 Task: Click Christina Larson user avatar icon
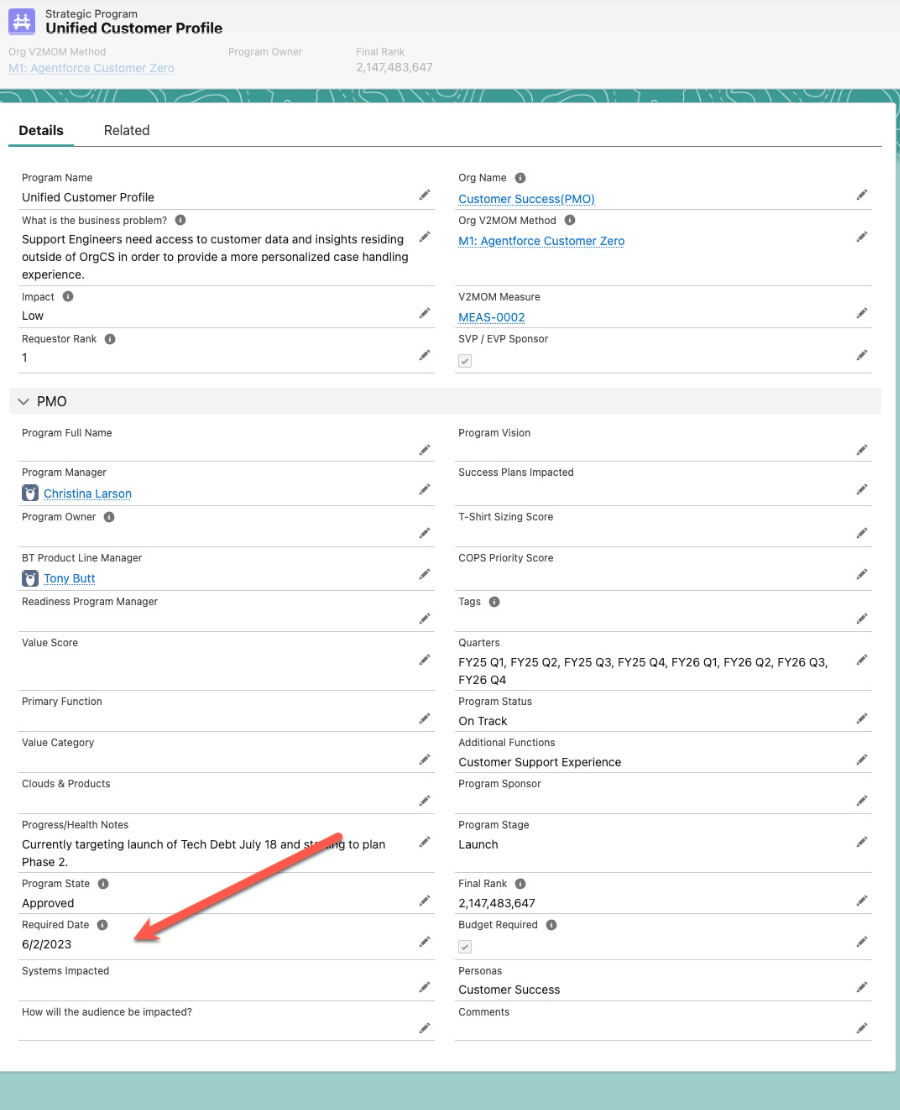(x=30, y=493)
